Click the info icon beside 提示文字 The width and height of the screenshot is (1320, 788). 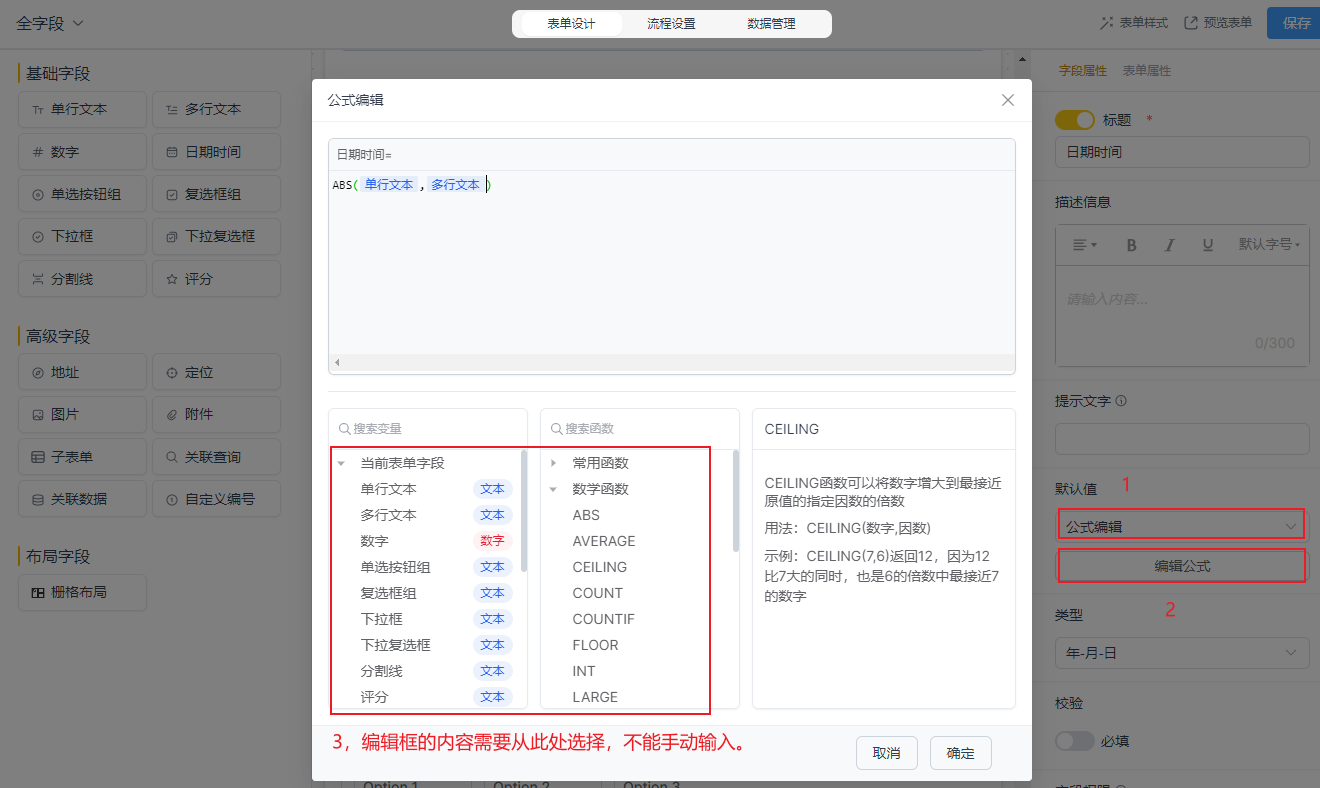click(x=1121, y=401)
